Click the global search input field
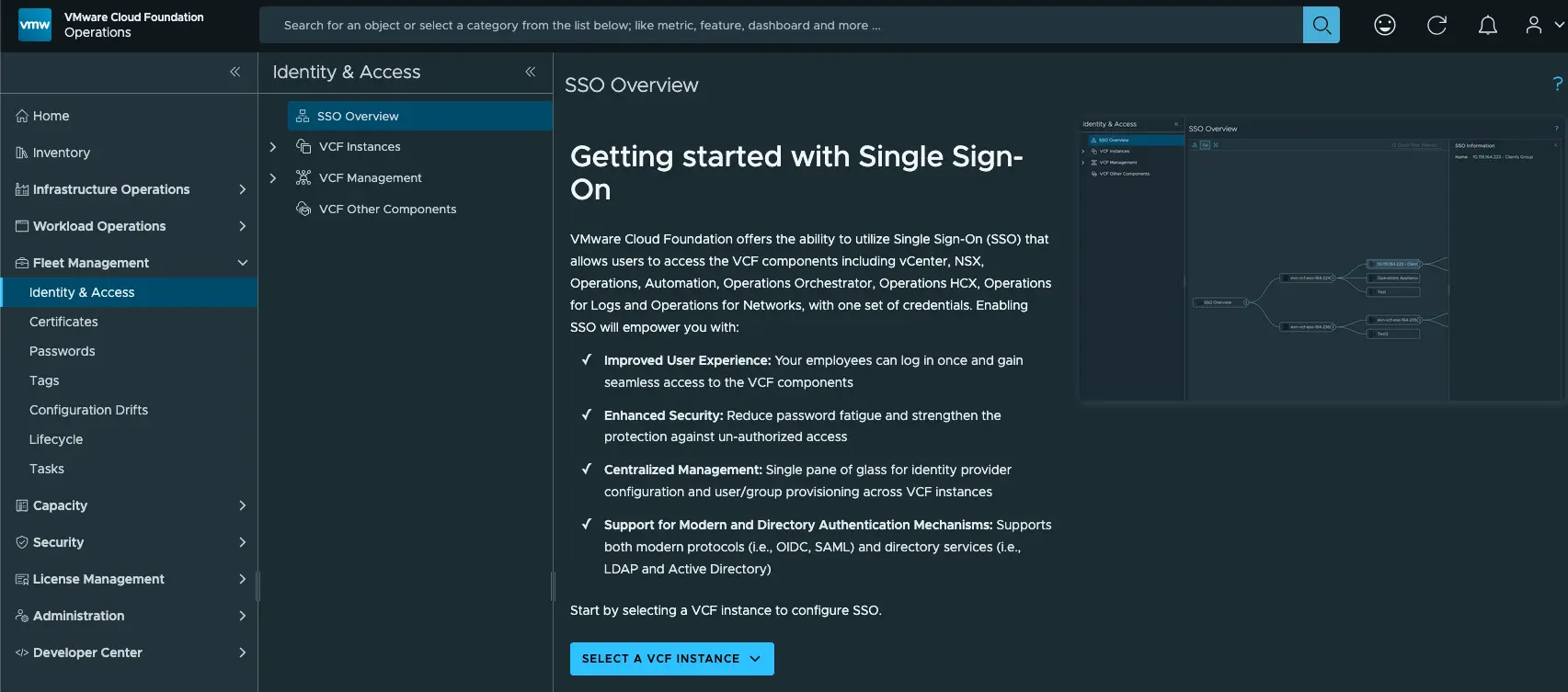The width and height of the screenshot is (1568, 692). pos(780,25)
